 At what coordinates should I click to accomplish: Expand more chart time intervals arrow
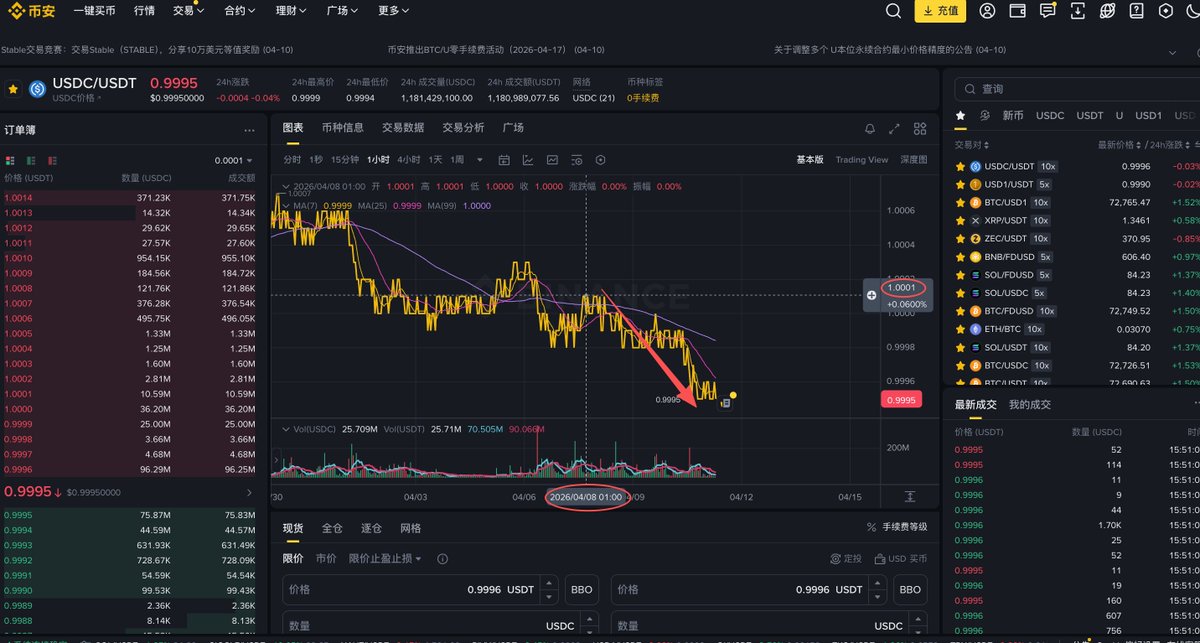(x=480, y=160)
